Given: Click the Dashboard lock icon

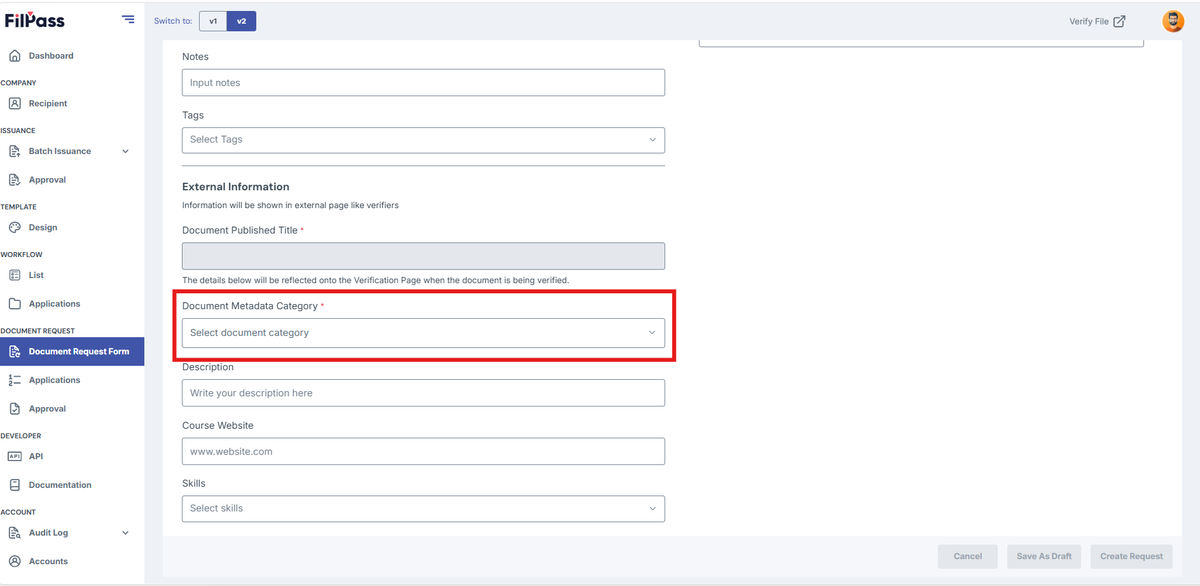Looking at the screenshot, I should click(x=14, y=56).
